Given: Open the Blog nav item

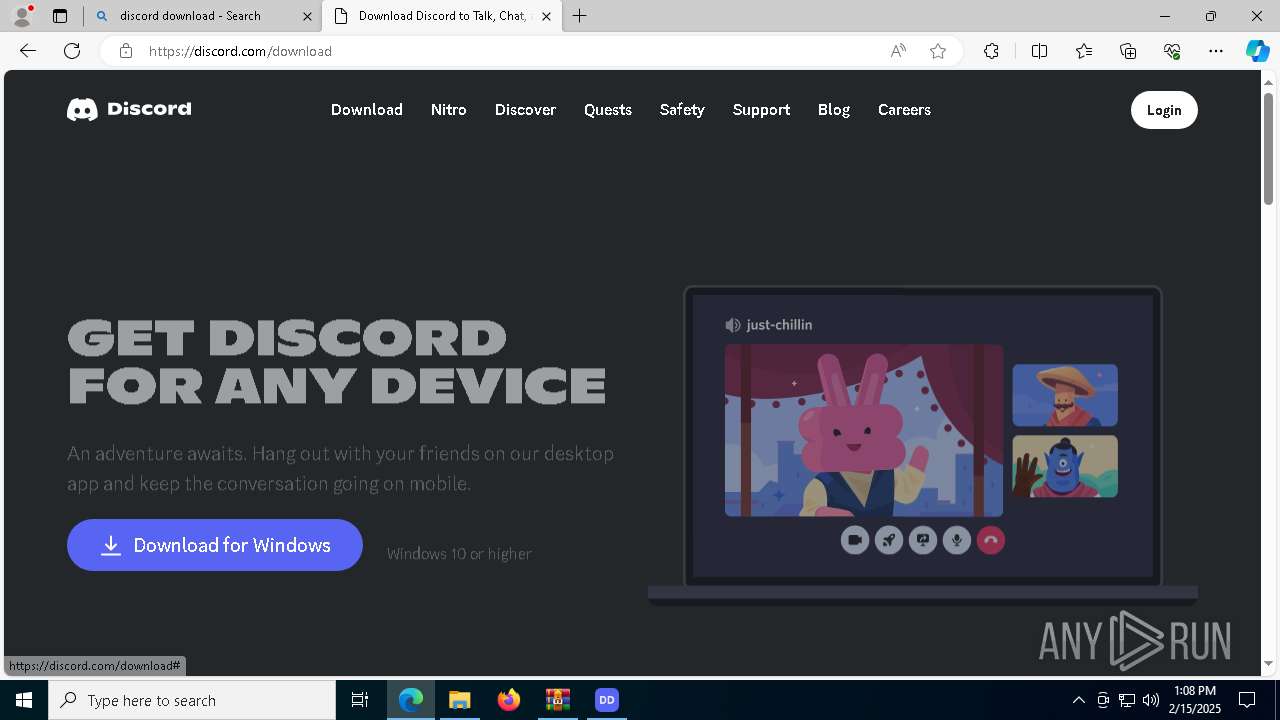Looking at the screenshot, I should coord(834,110).
